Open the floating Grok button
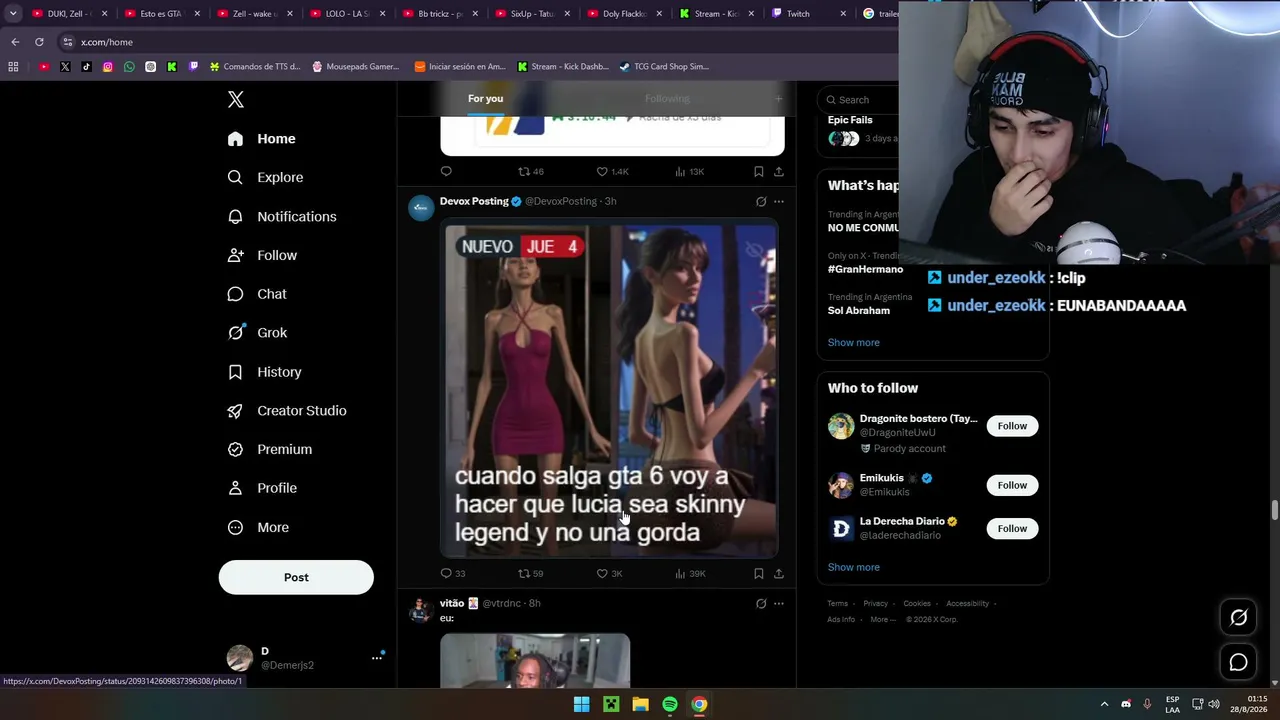This screenshot has height=720, width=1280. 1238,618
